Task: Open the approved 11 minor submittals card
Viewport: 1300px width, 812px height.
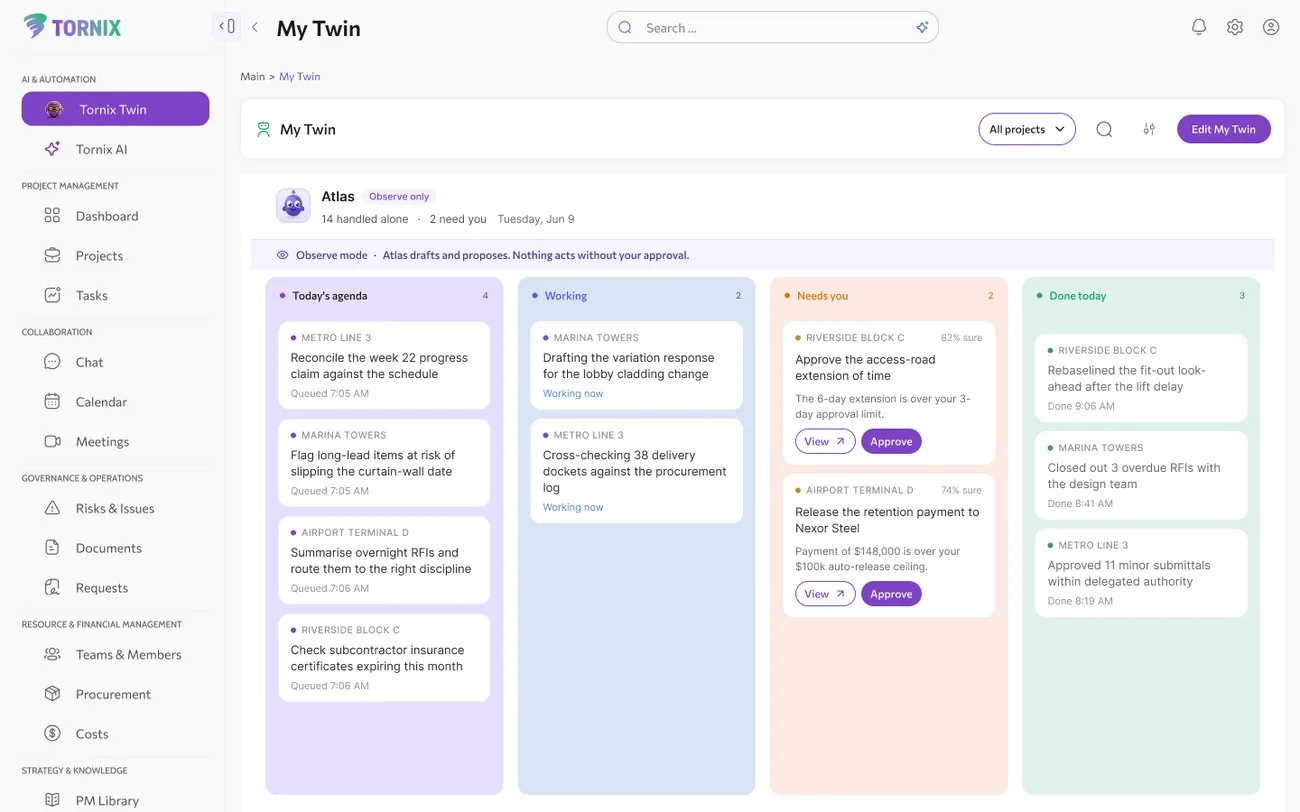Action: [x=1141, y=573]
